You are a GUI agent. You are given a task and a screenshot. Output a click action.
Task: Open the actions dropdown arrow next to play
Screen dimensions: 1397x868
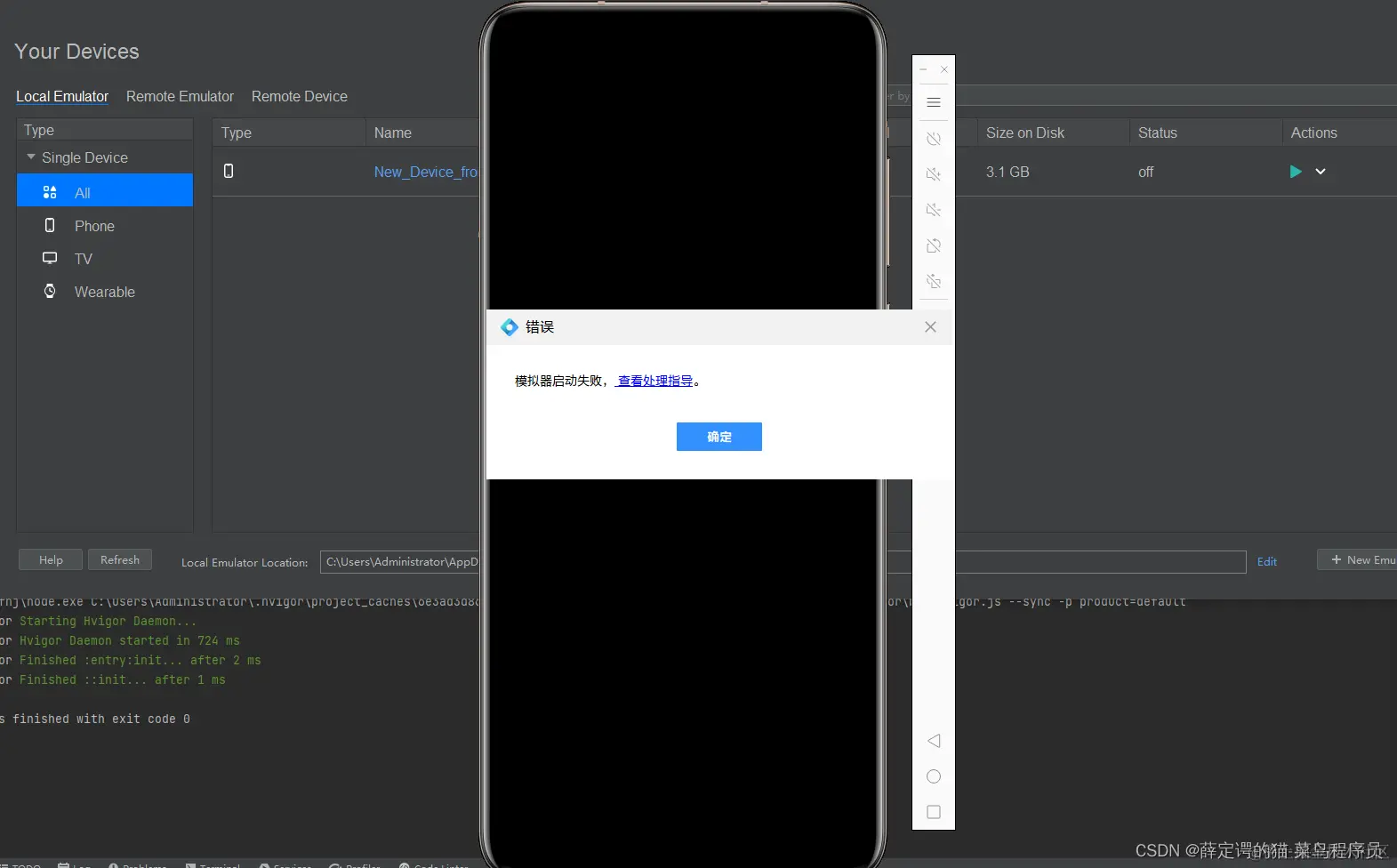point(1321,172)
